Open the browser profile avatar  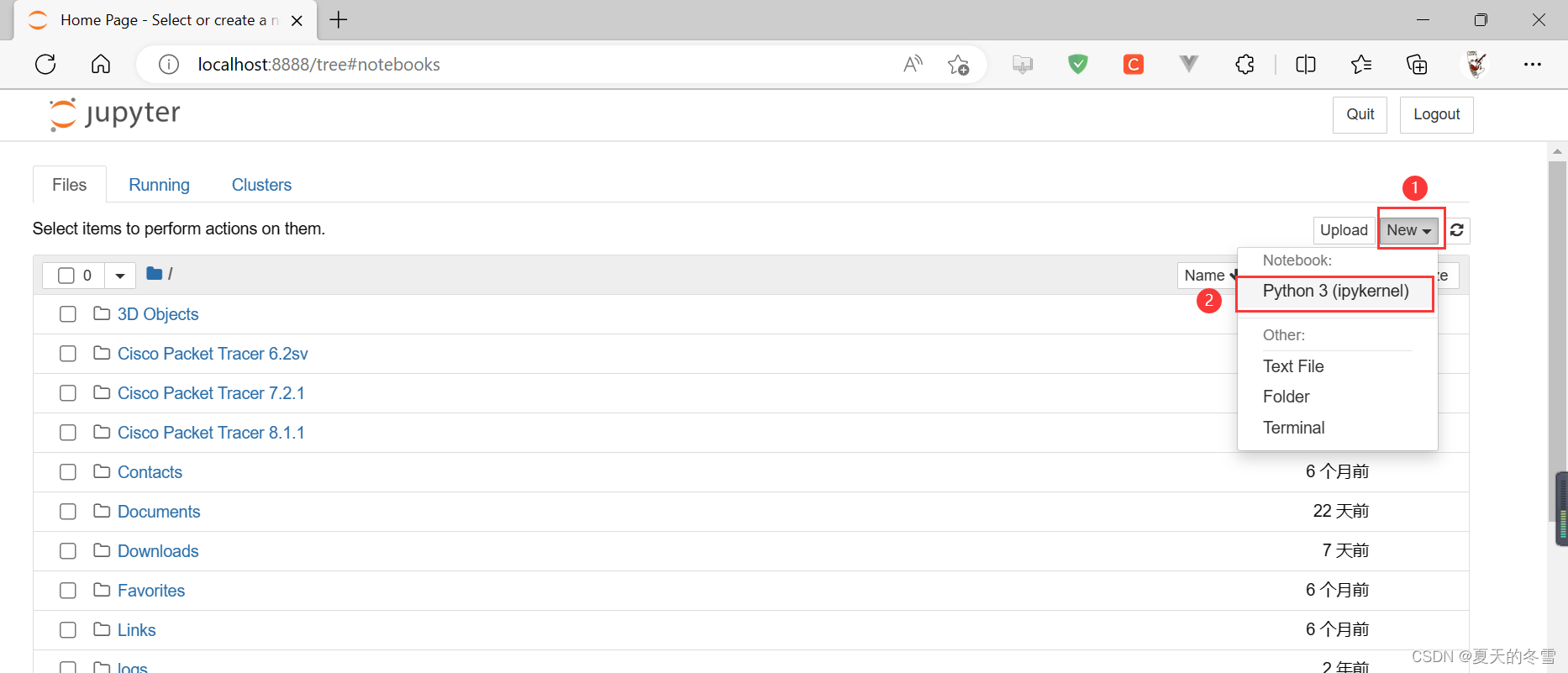(1476, 64)
